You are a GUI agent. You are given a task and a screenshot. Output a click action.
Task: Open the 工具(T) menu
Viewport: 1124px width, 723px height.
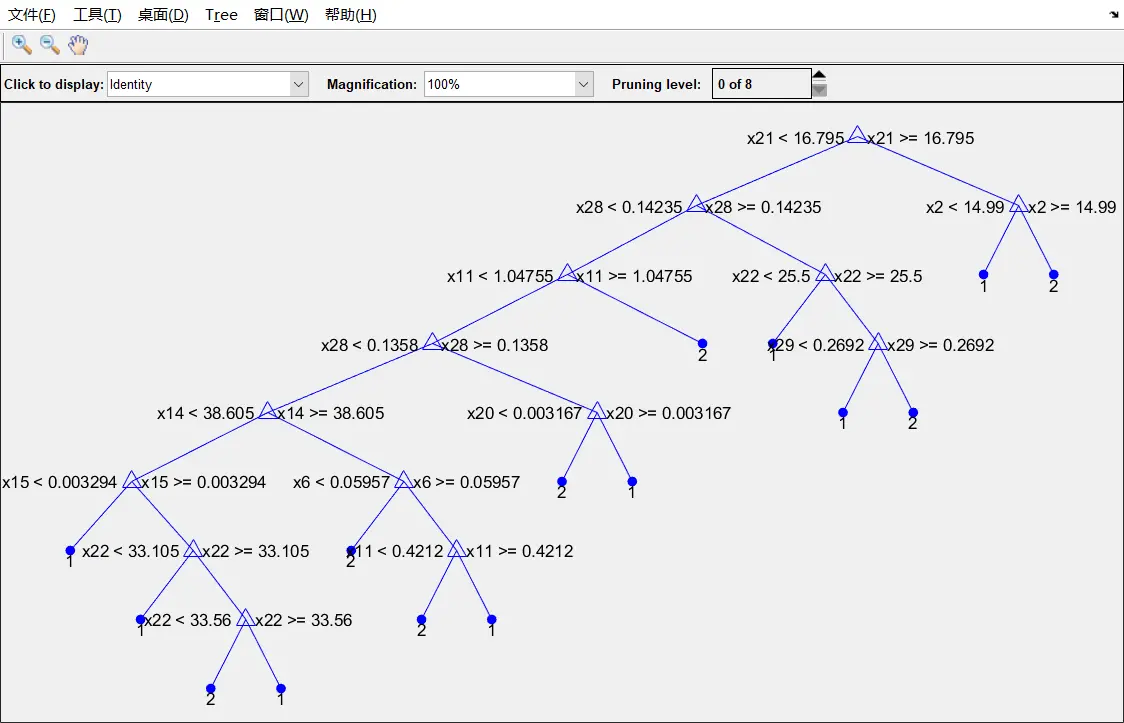pos(97,15)
